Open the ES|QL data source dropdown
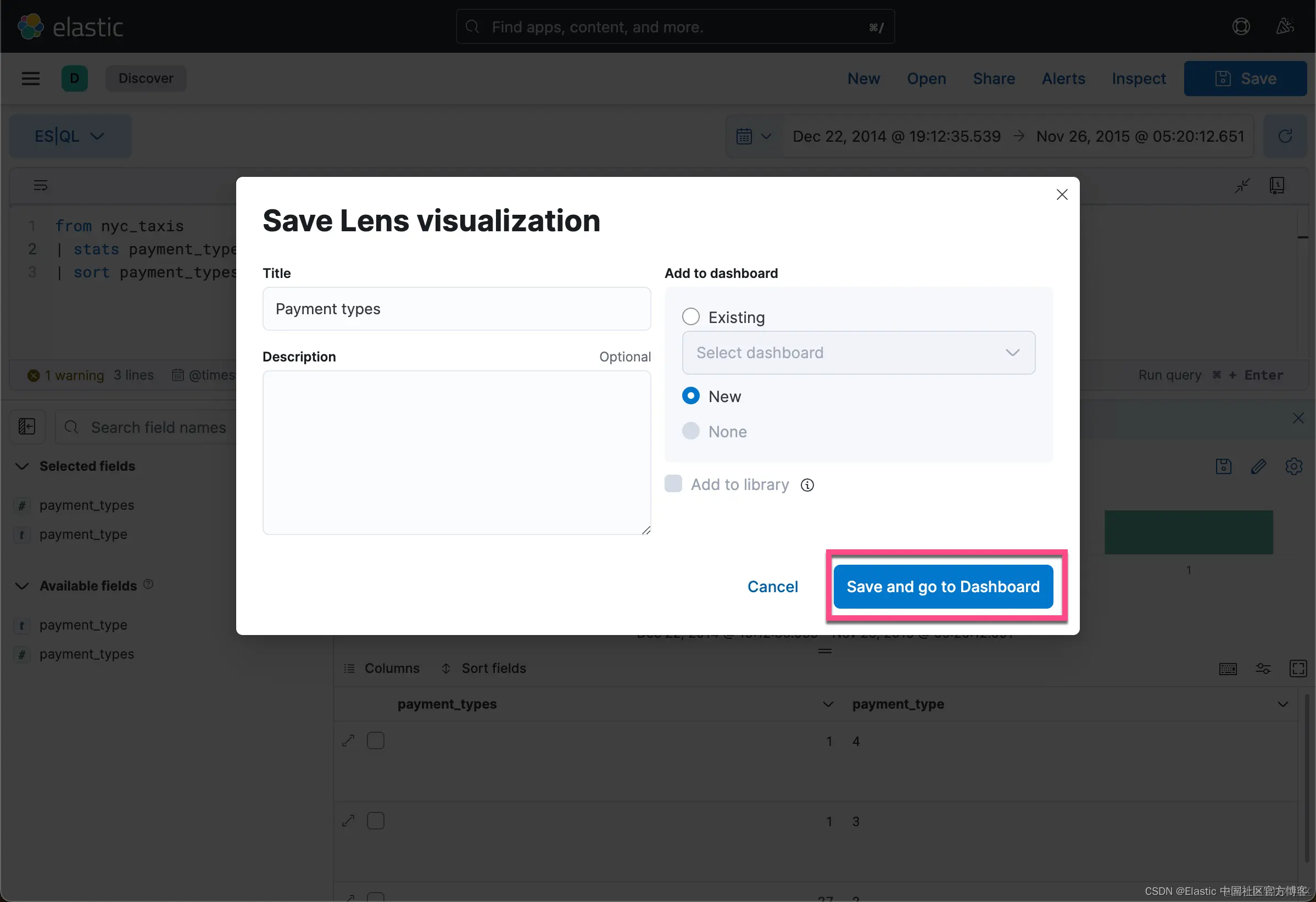This screenshot has height=902, width=1316. [70, 136]
